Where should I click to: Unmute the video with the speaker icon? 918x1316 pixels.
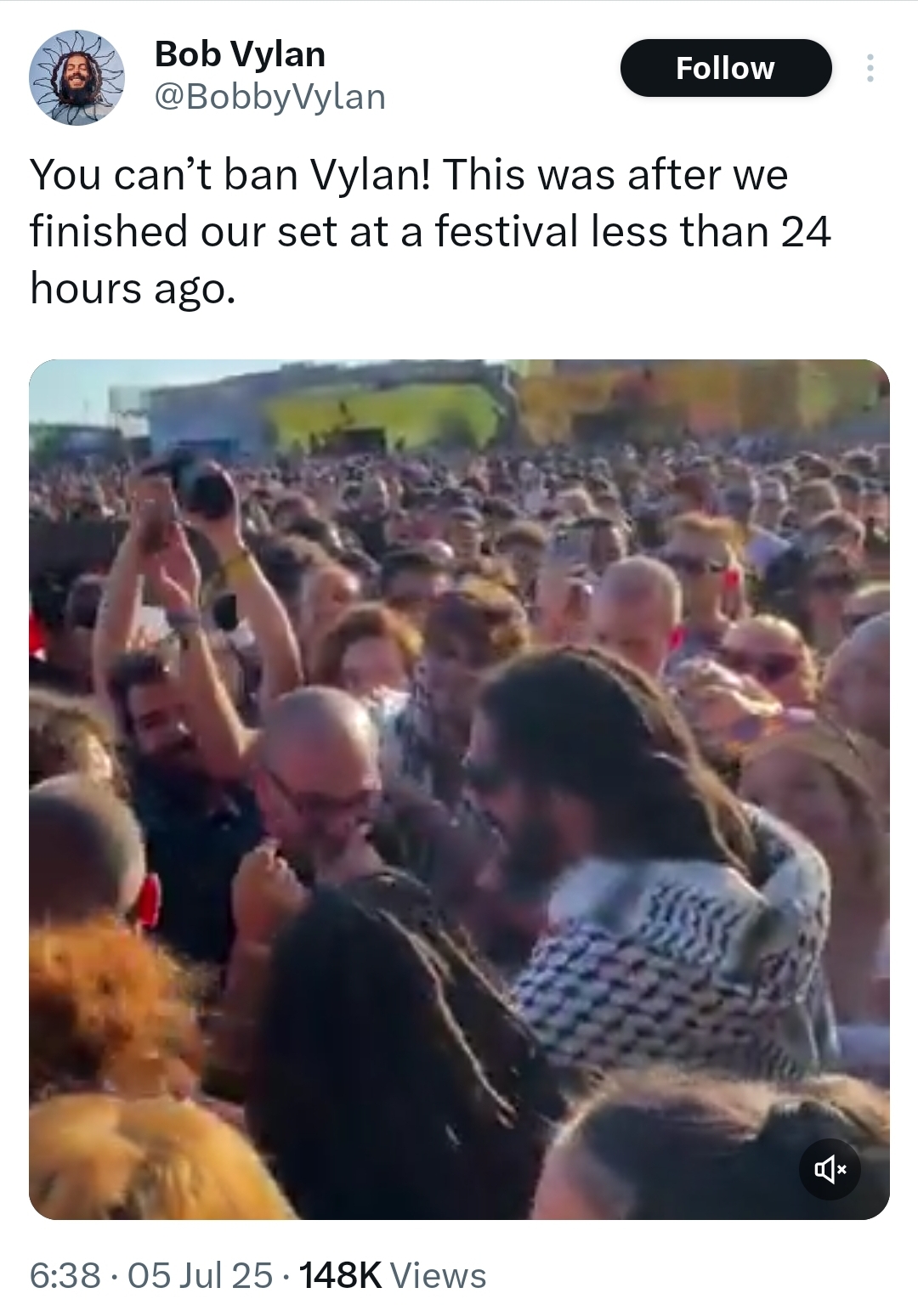click(x=830, y=1170)
